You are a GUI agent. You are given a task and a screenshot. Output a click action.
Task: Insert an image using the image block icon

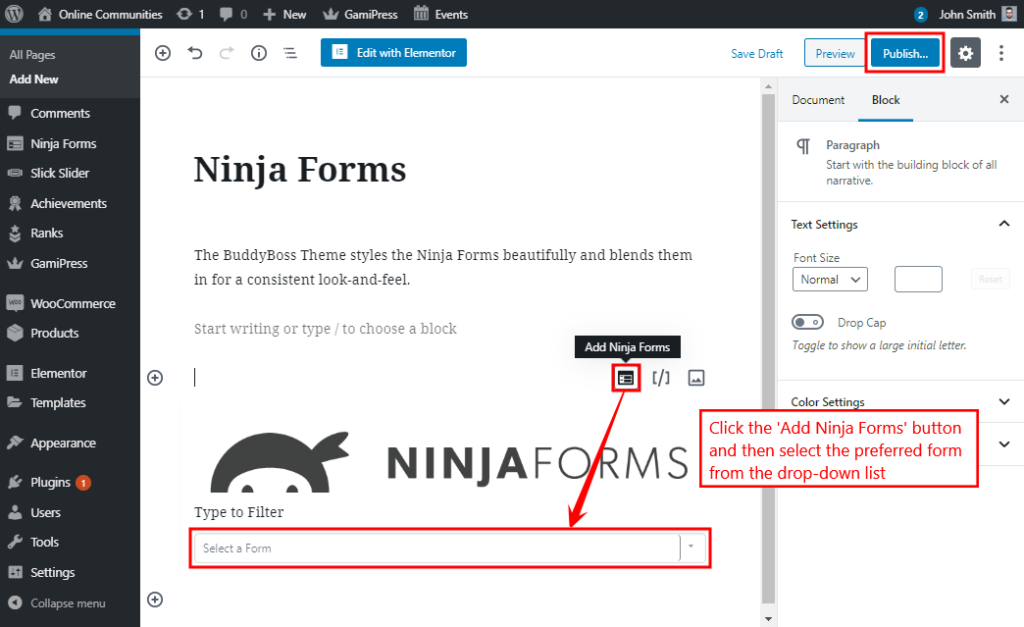[x=696, y=377]
